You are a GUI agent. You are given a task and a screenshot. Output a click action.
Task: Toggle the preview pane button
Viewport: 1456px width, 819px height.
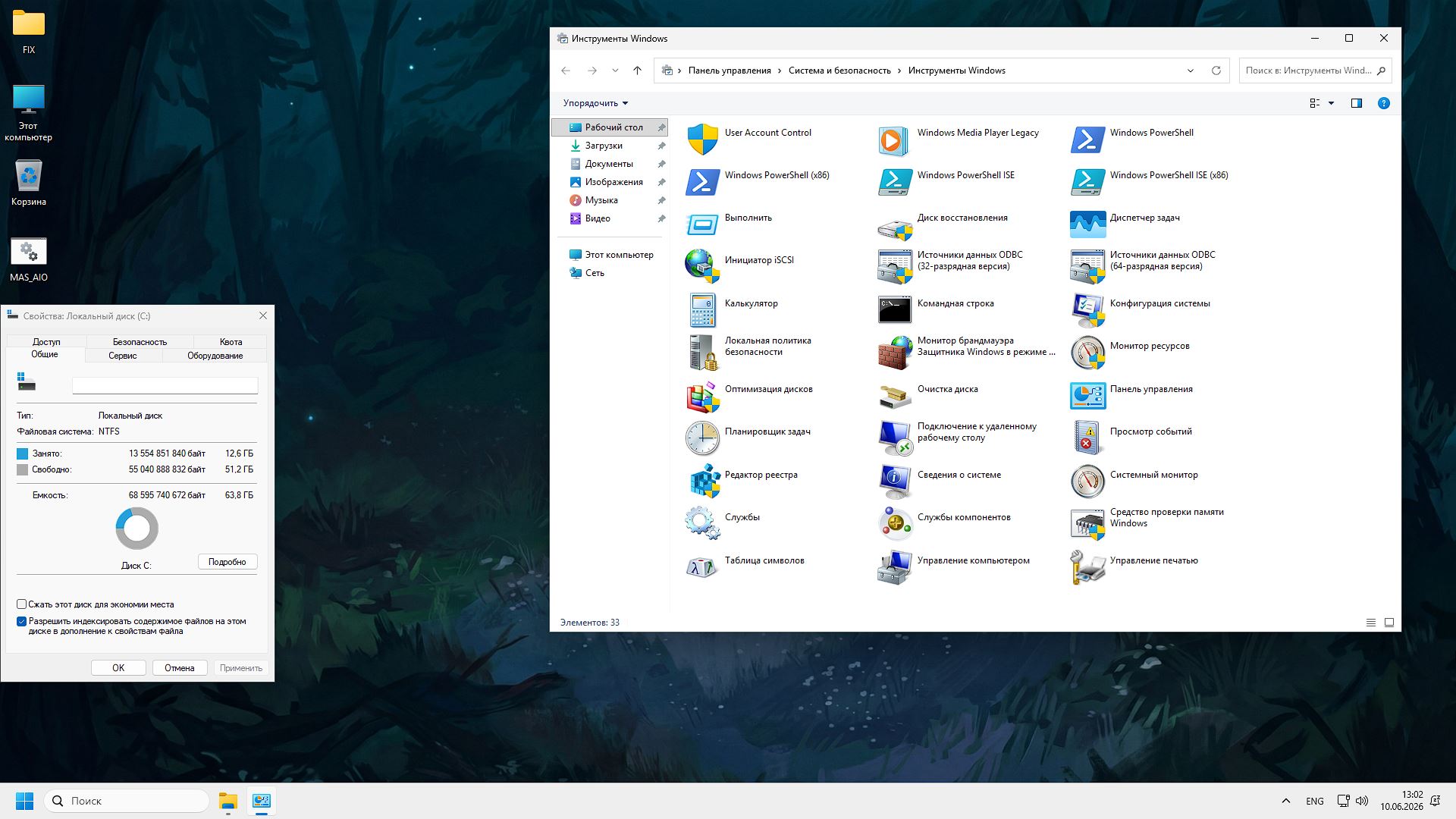(x=1357, y=103)
